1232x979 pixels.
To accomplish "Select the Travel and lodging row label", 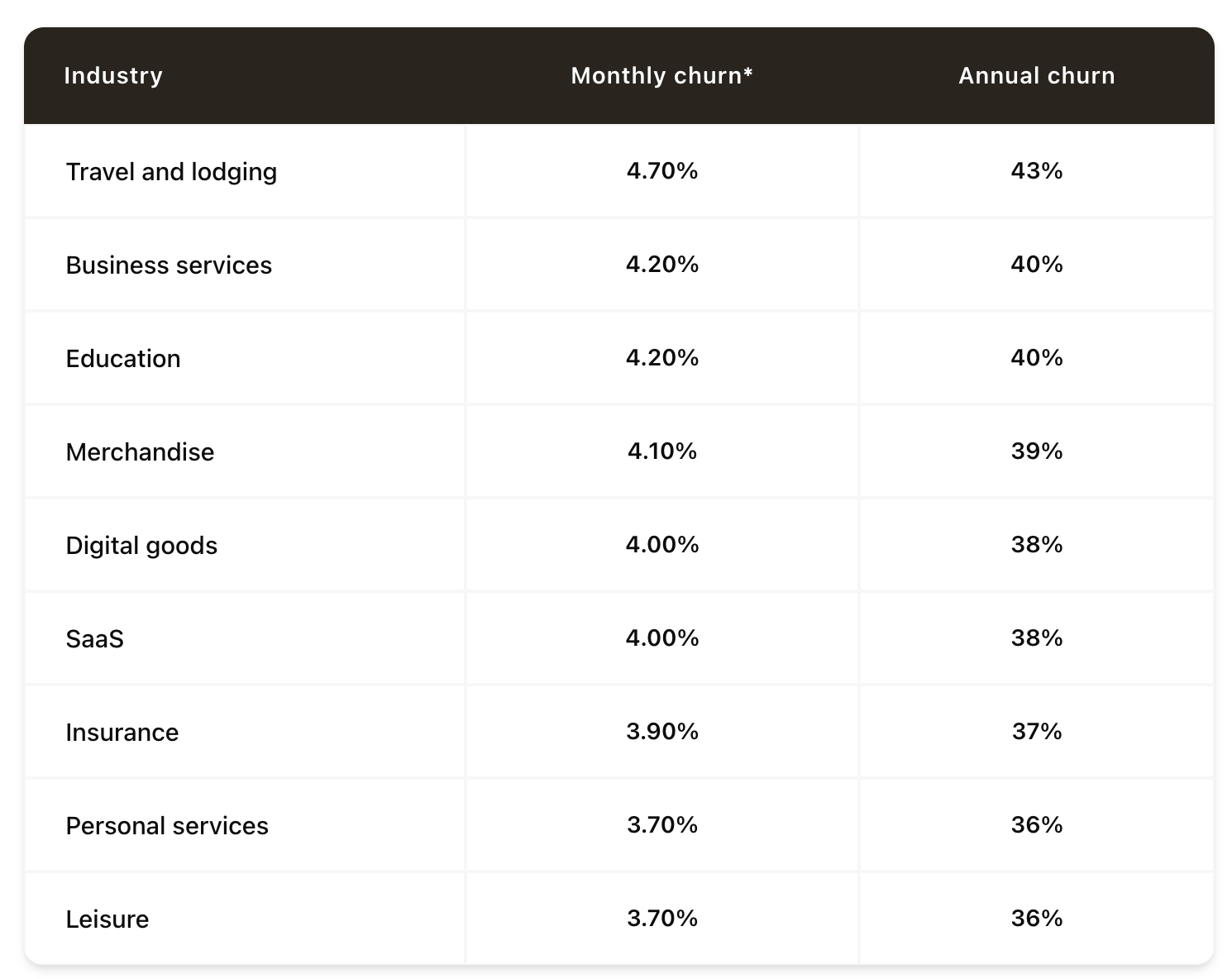I will click(171, 171).
